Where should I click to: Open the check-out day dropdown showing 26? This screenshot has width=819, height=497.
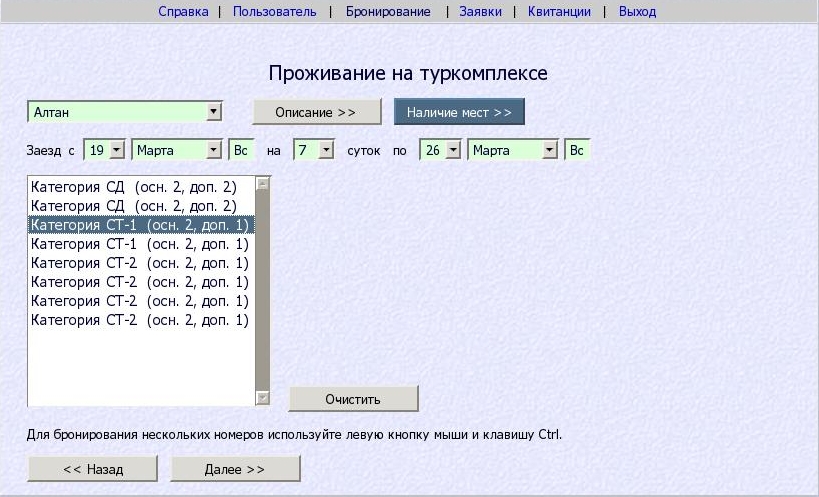(440, 150)
